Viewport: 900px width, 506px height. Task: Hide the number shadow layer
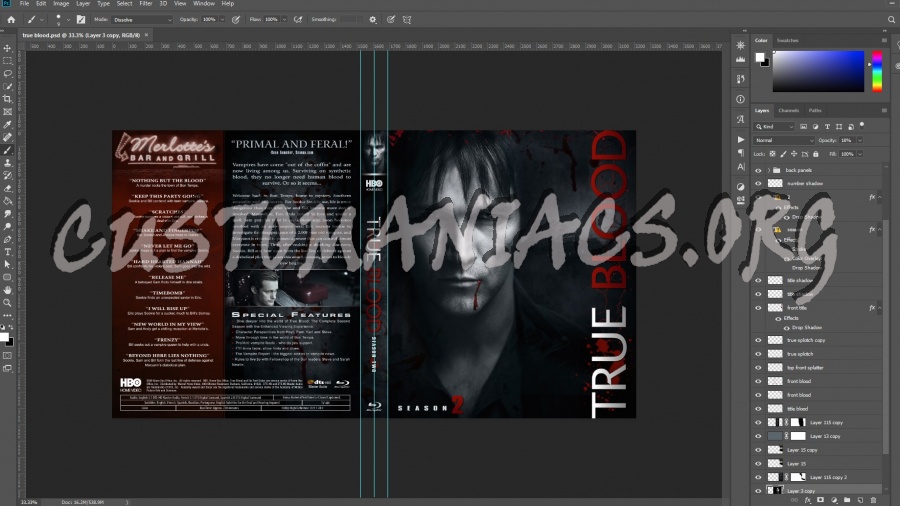(758, 184)
